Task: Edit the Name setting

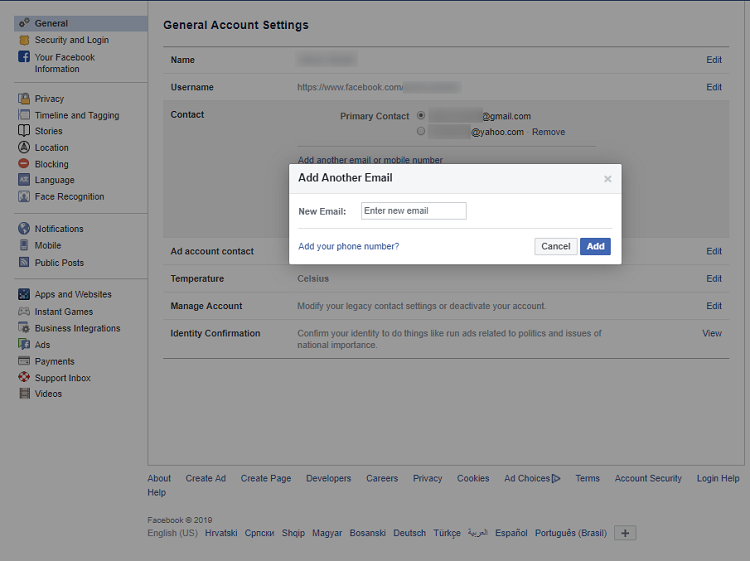Action: 714,60
